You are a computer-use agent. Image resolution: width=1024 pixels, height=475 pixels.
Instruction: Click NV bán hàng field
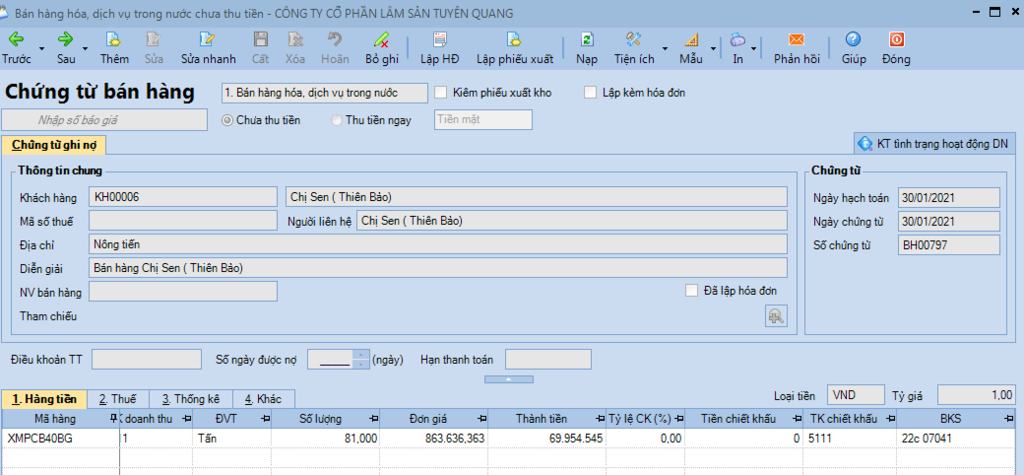coord(183,291)
